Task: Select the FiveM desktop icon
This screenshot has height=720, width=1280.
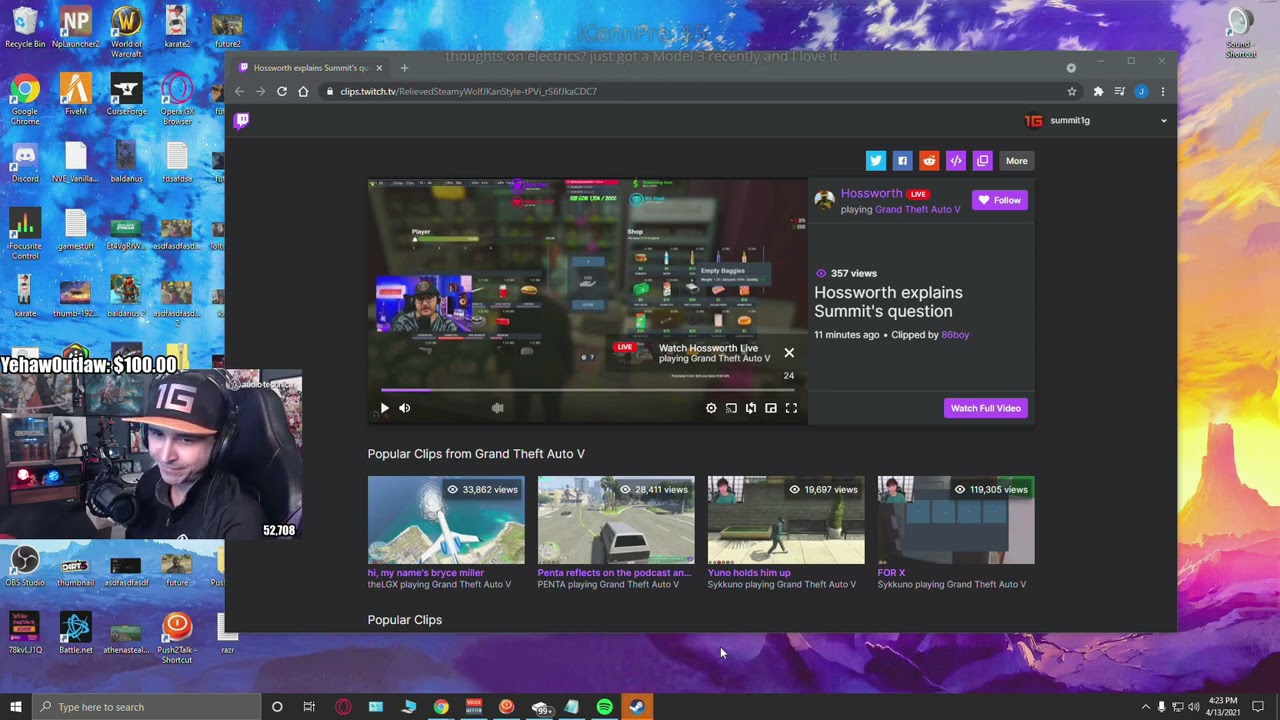Action: pos(76,96)
